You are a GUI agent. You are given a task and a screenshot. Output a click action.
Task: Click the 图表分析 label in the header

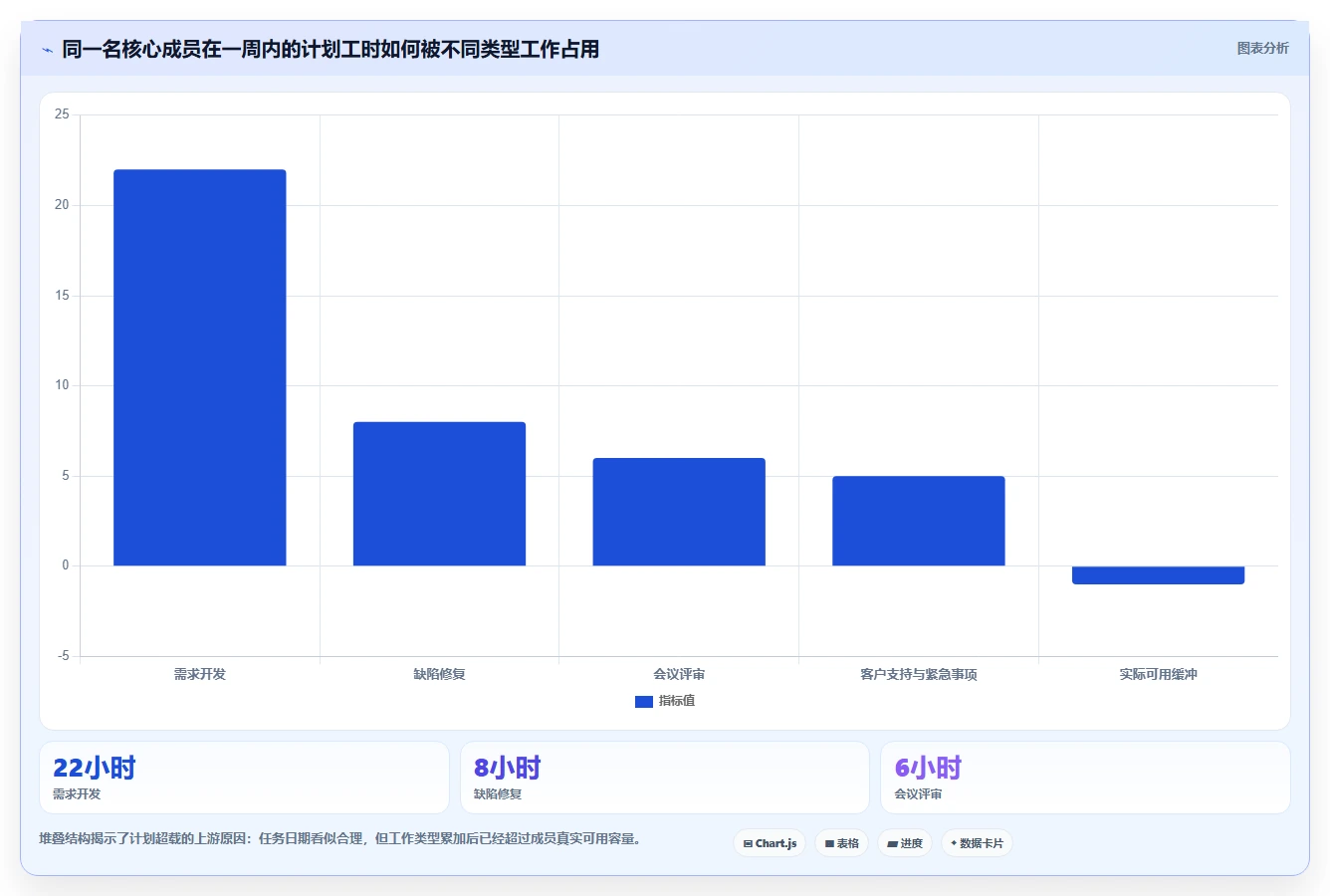[x=1262, y=48]
